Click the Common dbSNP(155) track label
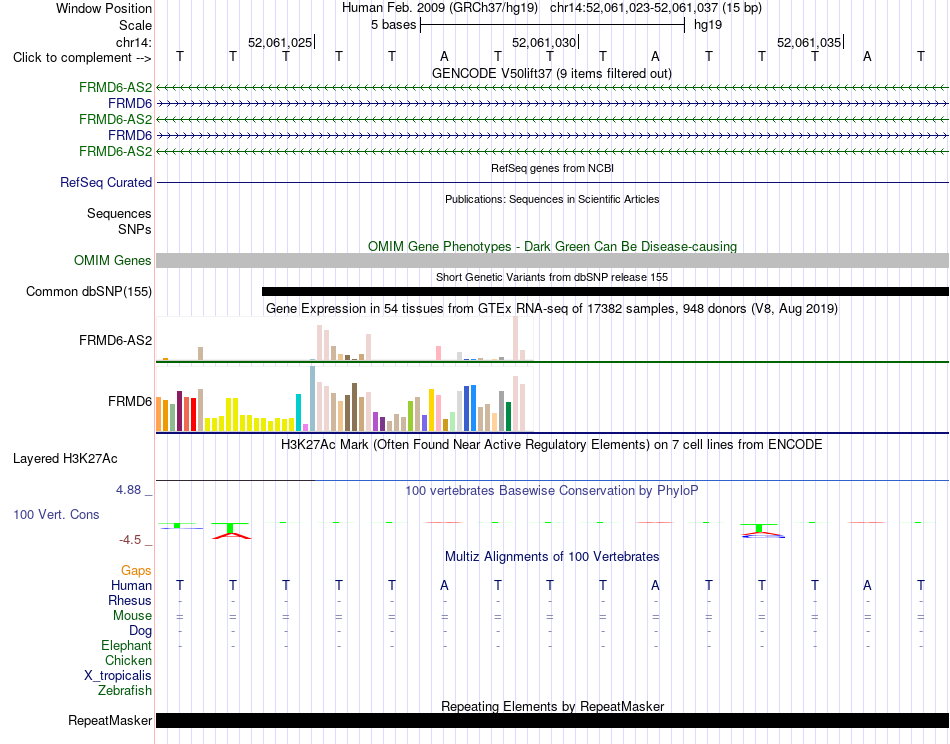 89,291
